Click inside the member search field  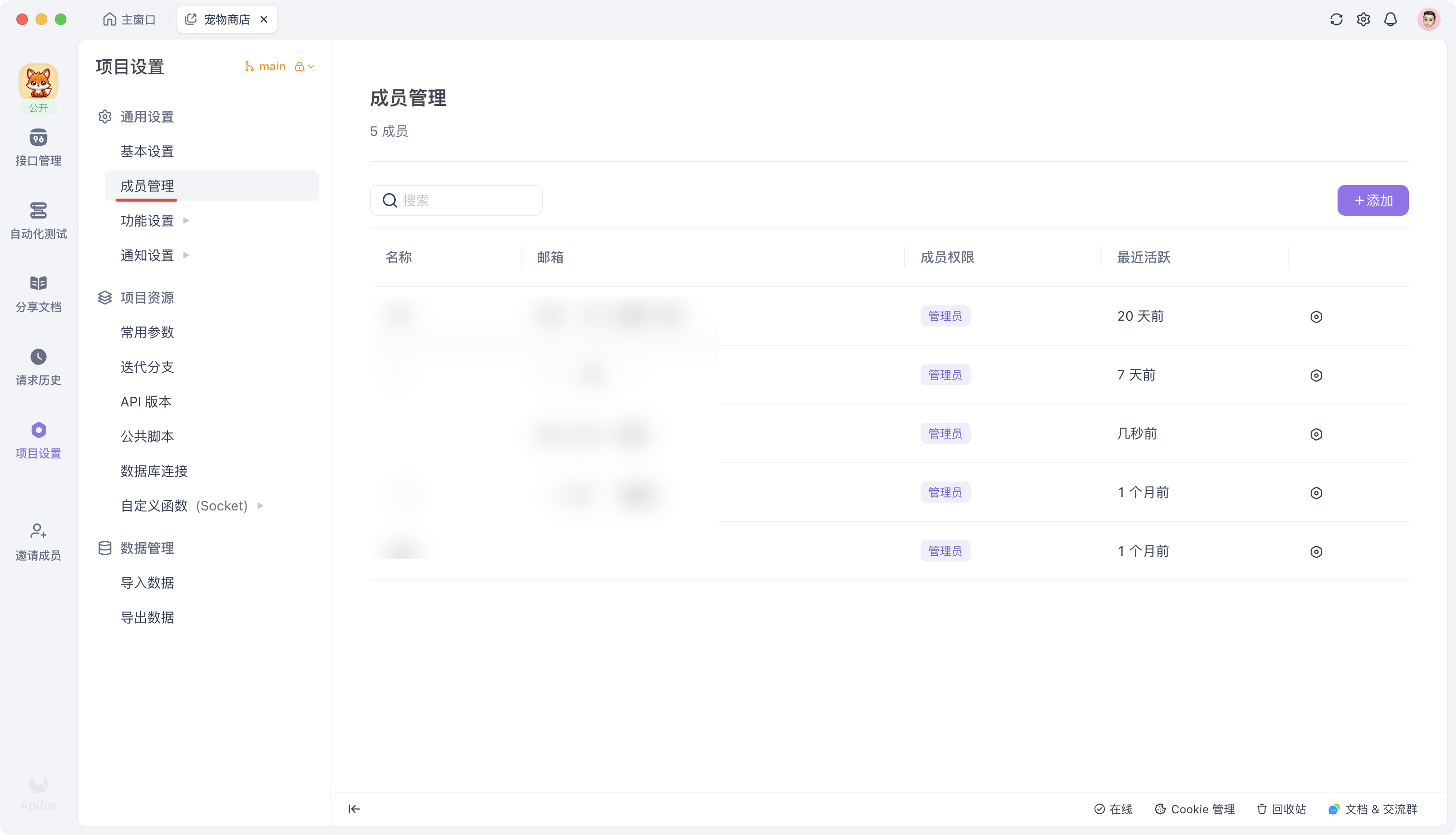(x=455, y=200)
